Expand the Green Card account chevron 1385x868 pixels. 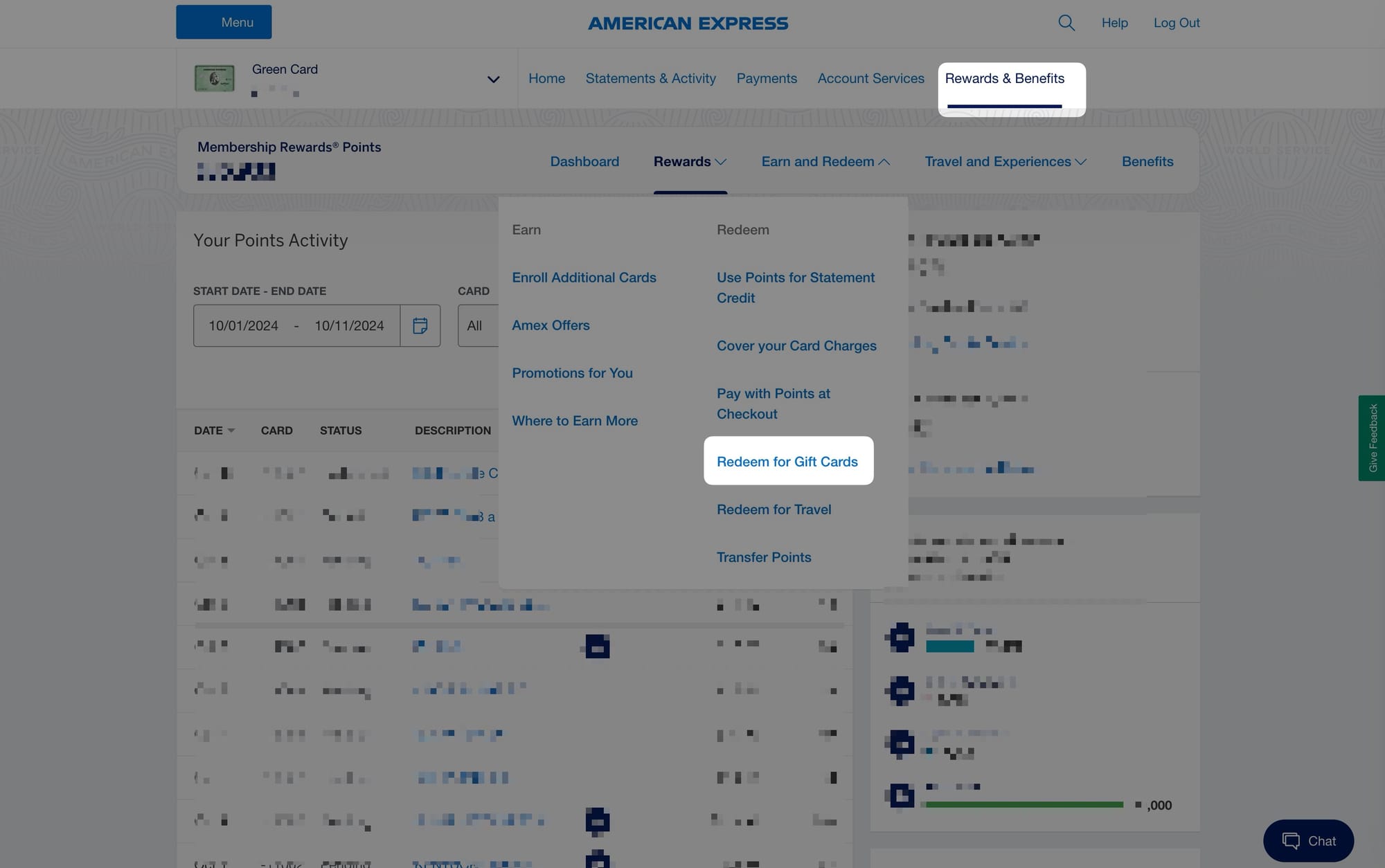click(493, 79)
